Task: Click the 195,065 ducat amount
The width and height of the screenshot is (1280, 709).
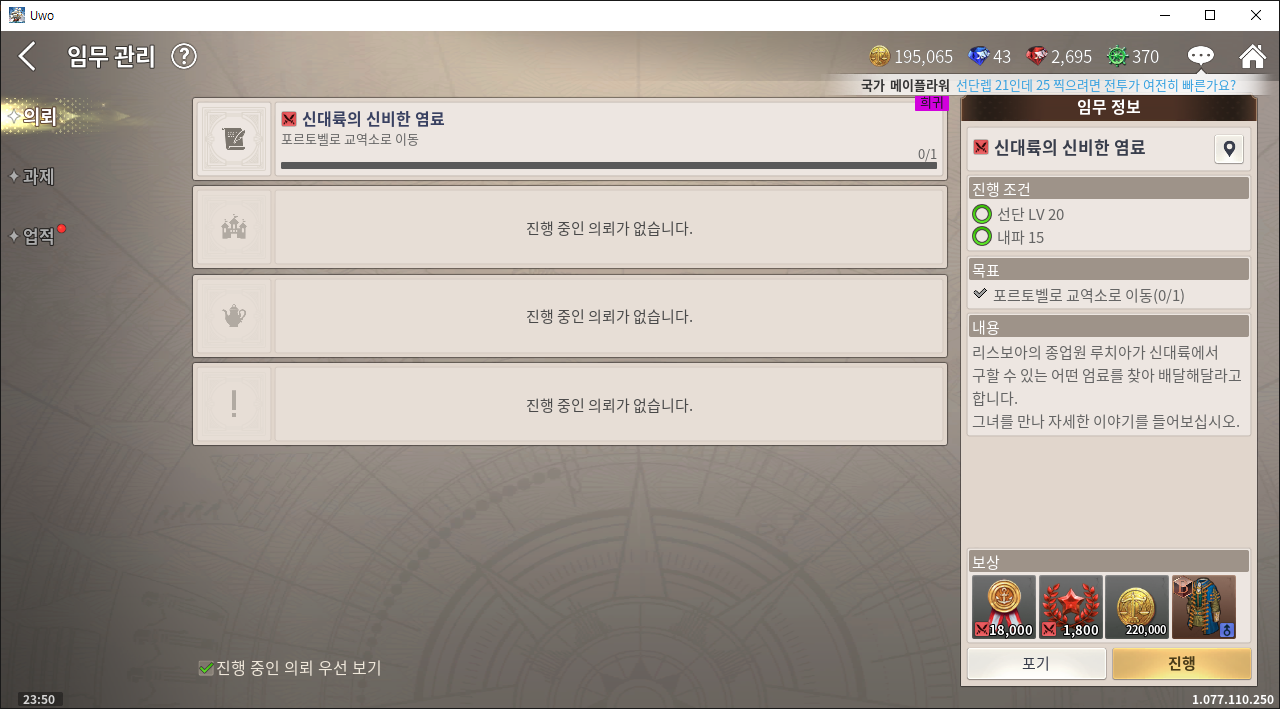Action: (x=924, y=57)
